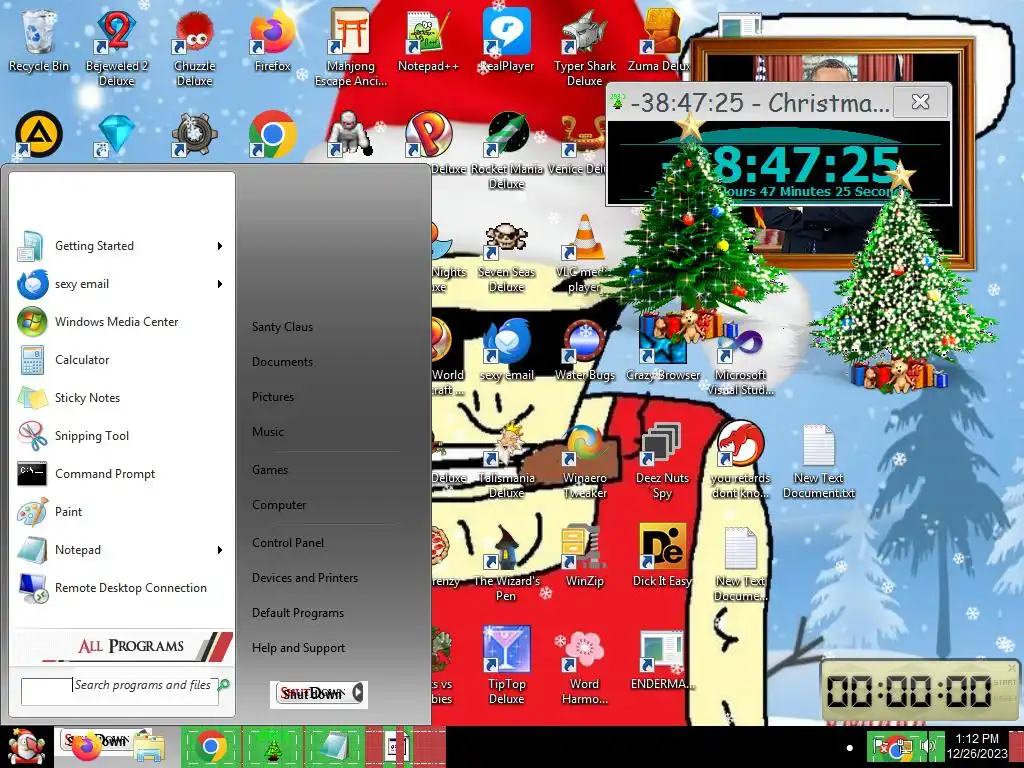Launch Water Bugs desktop shortcut
1024x768 pixels.
coord(584,349)
